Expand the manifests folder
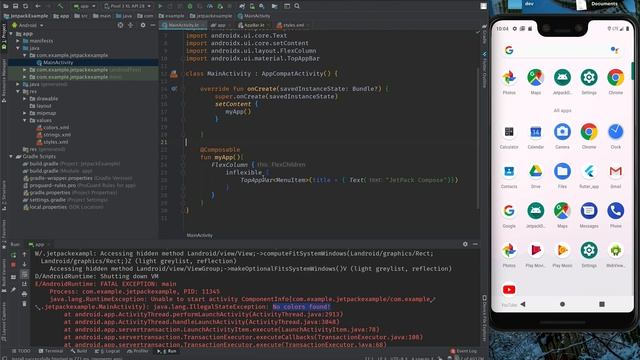 pyautogui.click(x=18, y=41)
